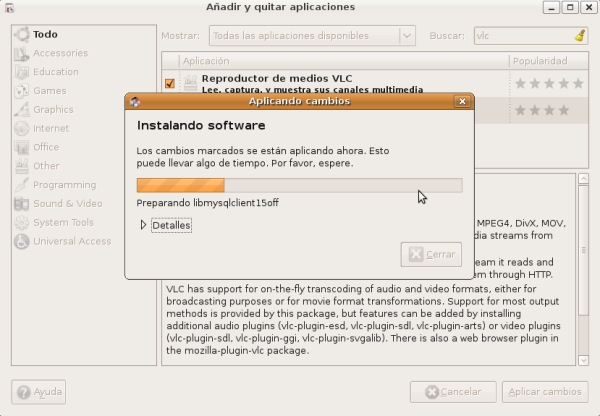This screenshot has height=416, width=600.
Task: Choose the Games category icon
Action: 22,91
